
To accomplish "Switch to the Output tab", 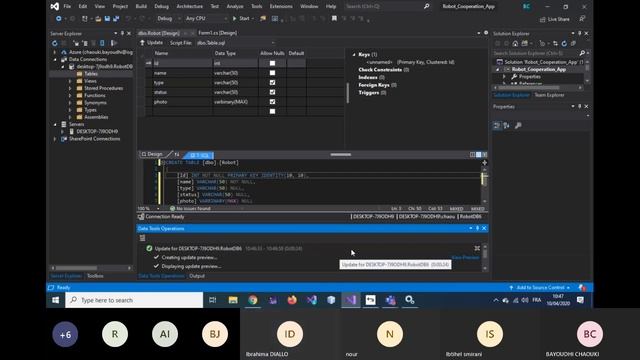I will pyautogui.click(x=197, y=276).
